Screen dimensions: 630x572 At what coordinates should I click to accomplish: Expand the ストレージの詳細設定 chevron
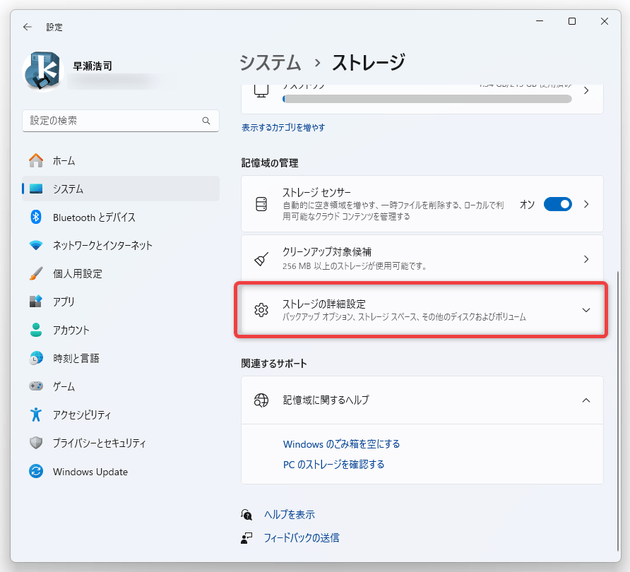tap(586, 310)
